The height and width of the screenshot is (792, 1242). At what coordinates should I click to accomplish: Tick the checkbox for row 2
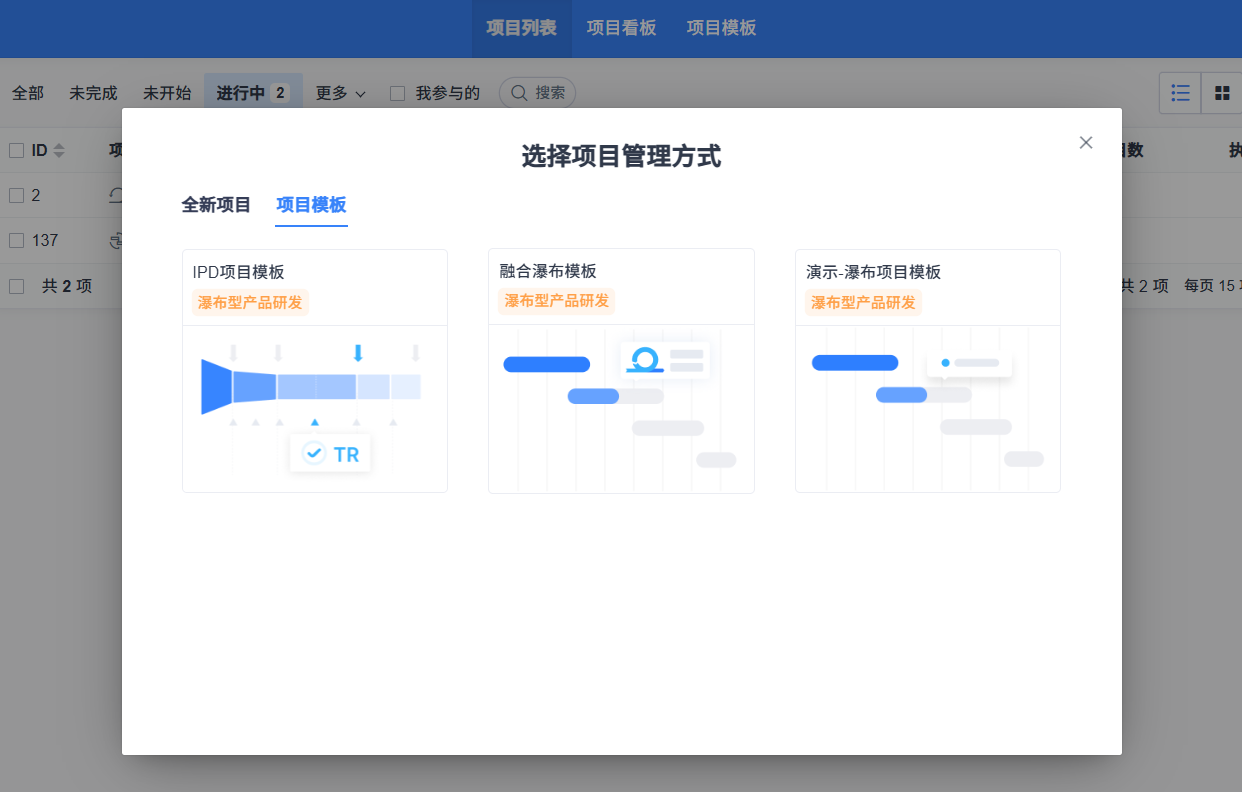pos(16,196)
